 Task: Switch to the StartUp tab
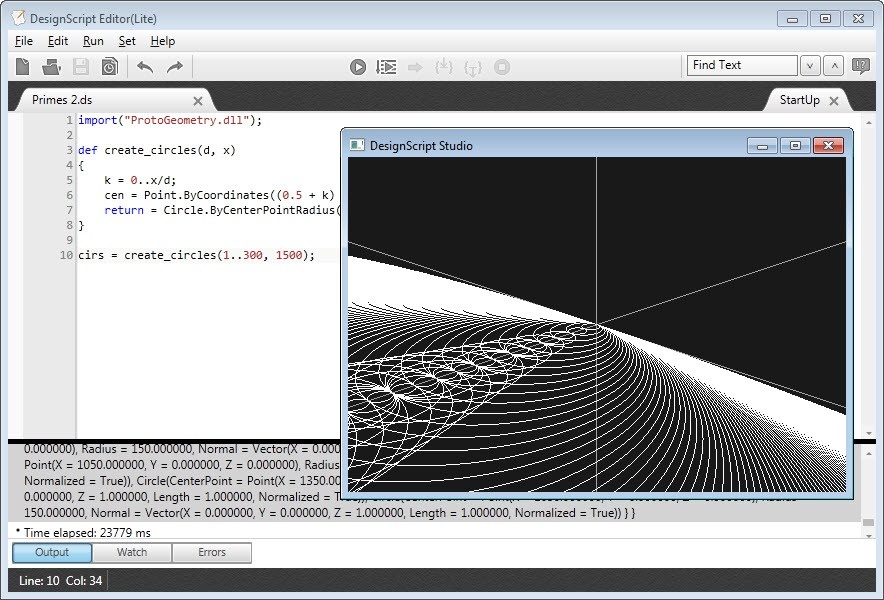tap(799, 100)
